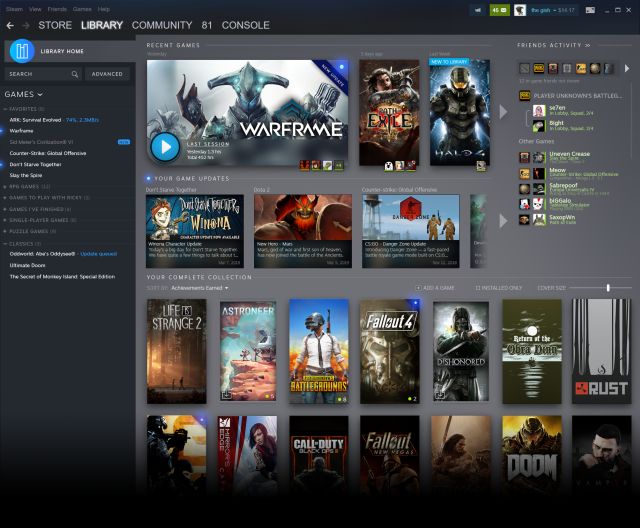
Task: Click the Library Home grid icon
Action: pyautogui.click(x=20, y=52)
